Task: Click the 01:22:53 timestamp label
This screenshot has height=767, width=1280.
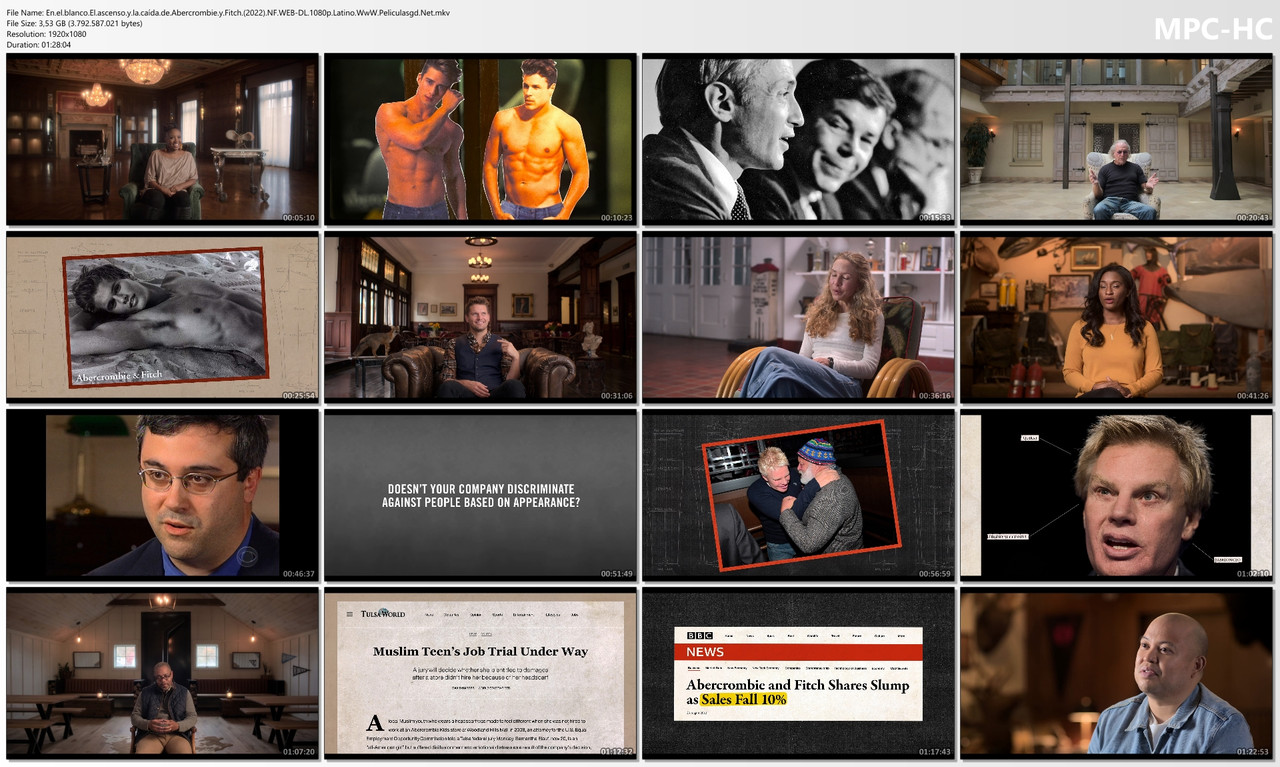Action: (x=1253, y=752)
